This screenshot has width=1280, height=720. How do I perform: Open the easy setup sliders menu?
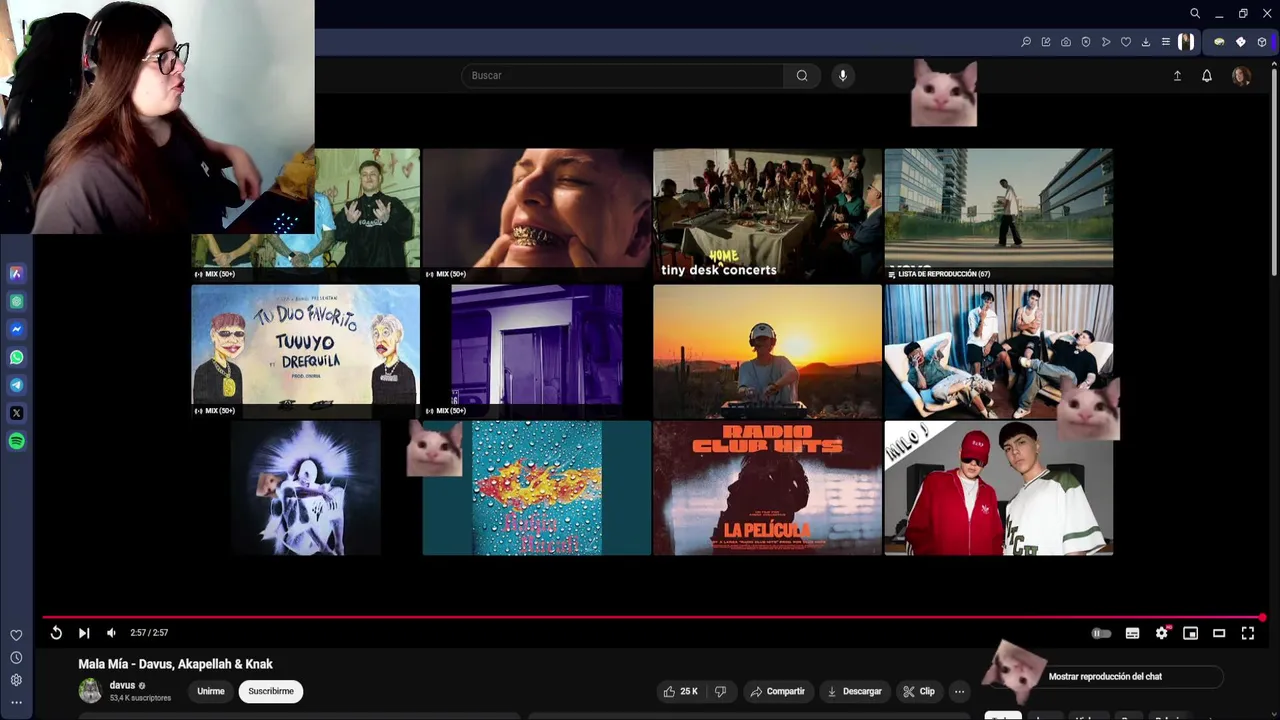[x=1166, y=42]
